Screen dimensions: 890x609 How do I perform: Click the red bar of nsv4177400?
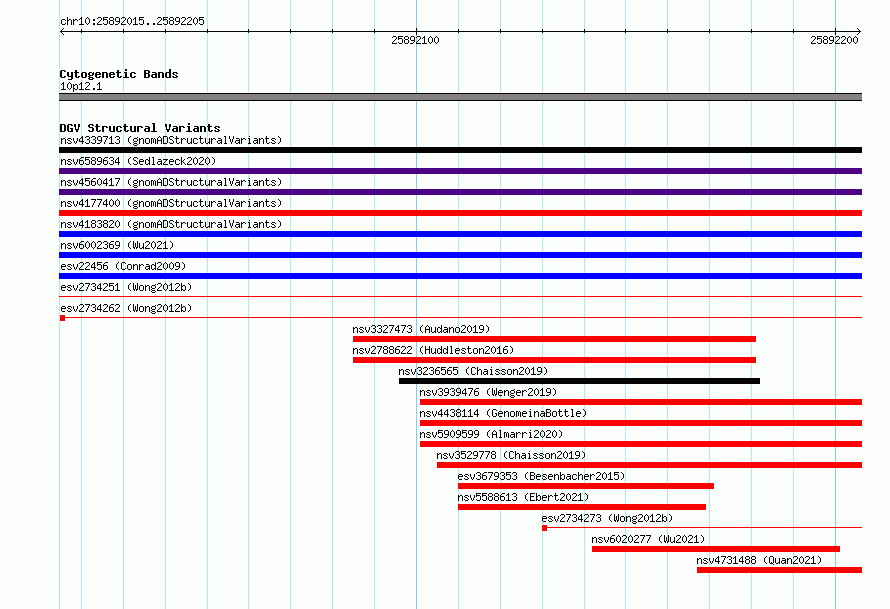pos(460,213)
